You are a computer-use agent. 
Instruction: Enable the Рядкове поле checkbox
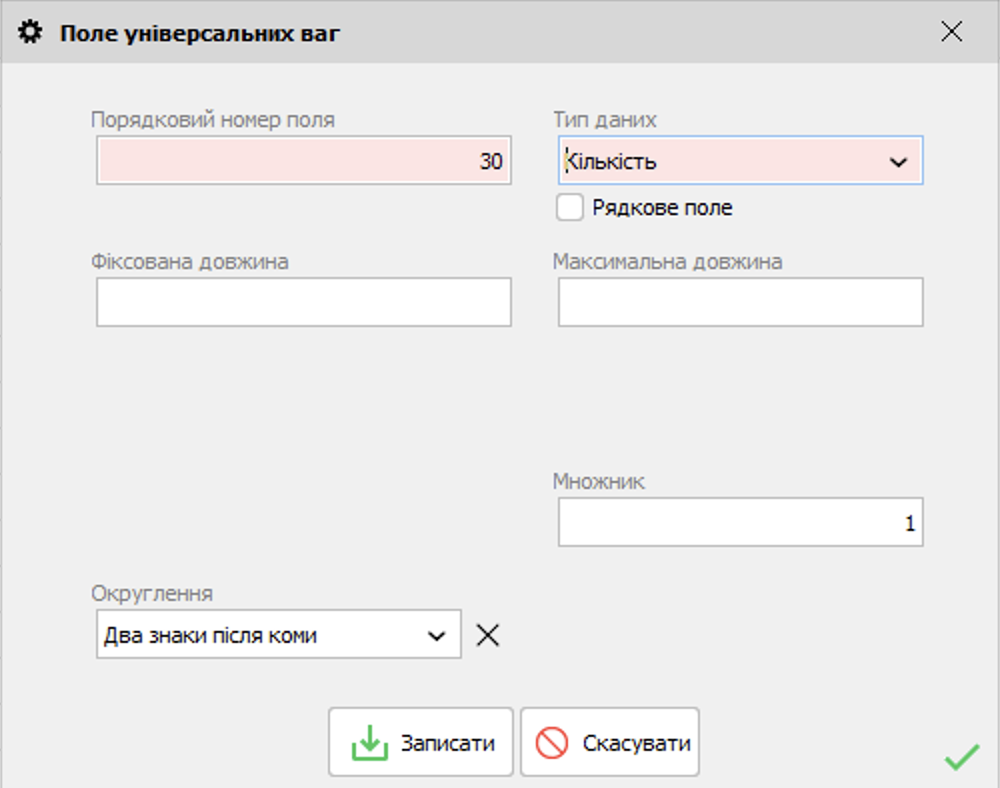[570, 208]
